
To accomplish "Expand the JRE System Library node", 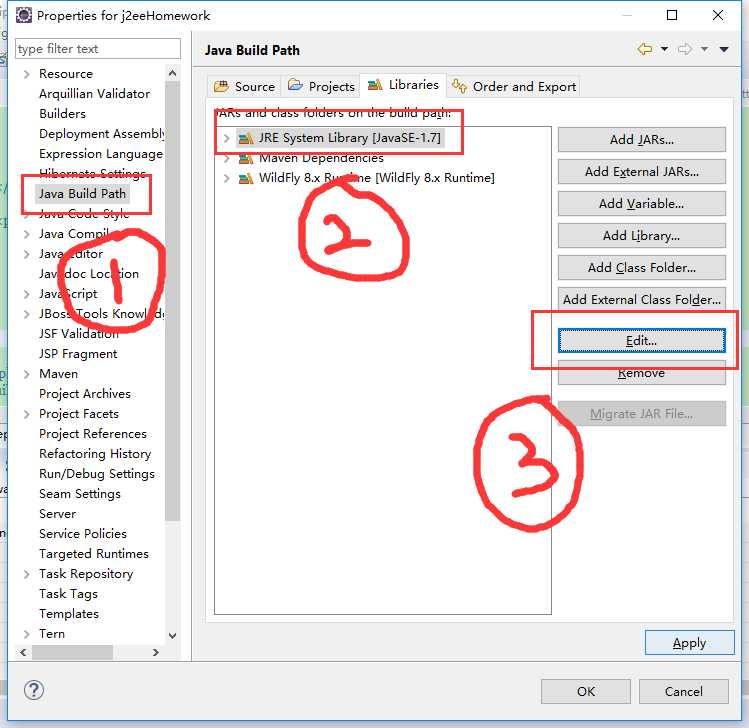I will coord(226,139).
